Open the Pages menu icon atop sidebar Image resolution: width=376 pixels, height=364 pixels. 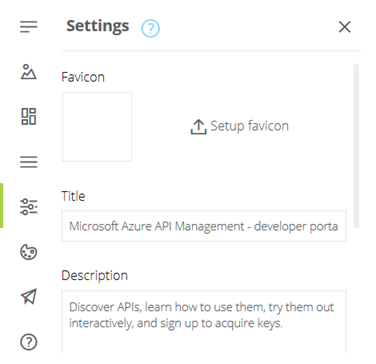click(x=29, y=27)
